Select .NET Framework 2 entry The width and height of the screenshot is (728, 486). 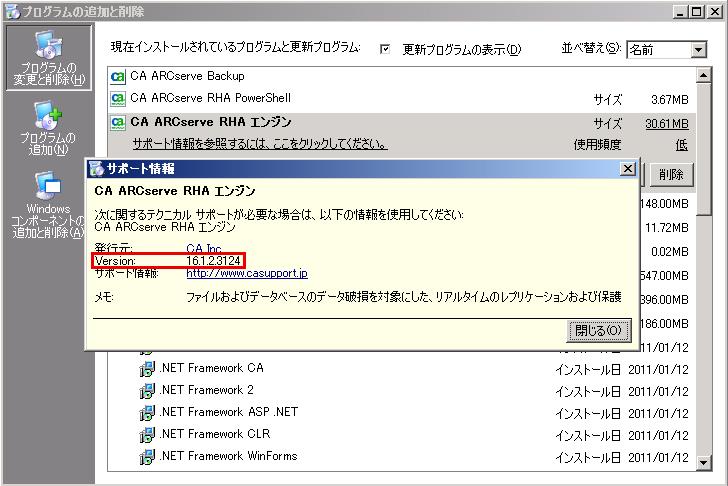(207, 390)
